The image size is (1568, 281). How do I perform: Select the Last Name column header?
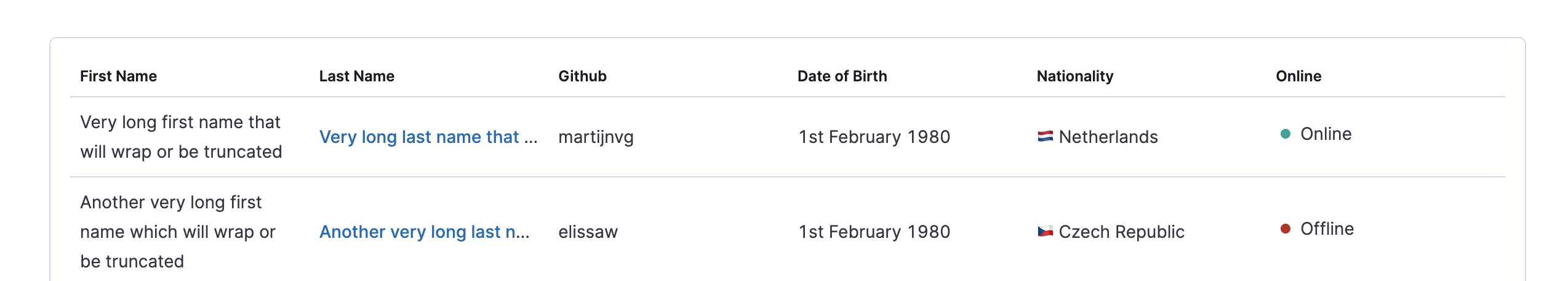pyautogui.click(x=356, y=76)
